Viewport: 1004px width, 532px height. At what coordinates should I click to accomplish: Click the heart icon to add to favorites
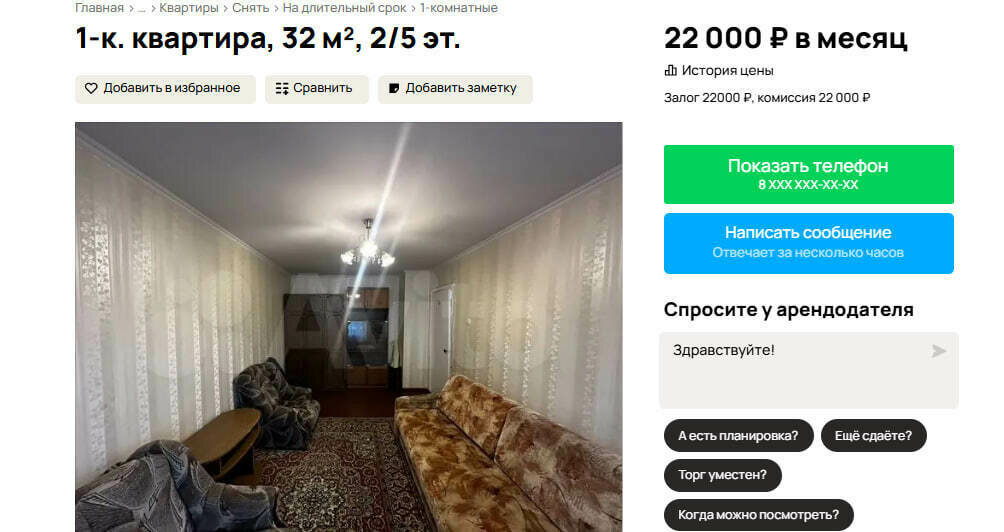[91, 88]
